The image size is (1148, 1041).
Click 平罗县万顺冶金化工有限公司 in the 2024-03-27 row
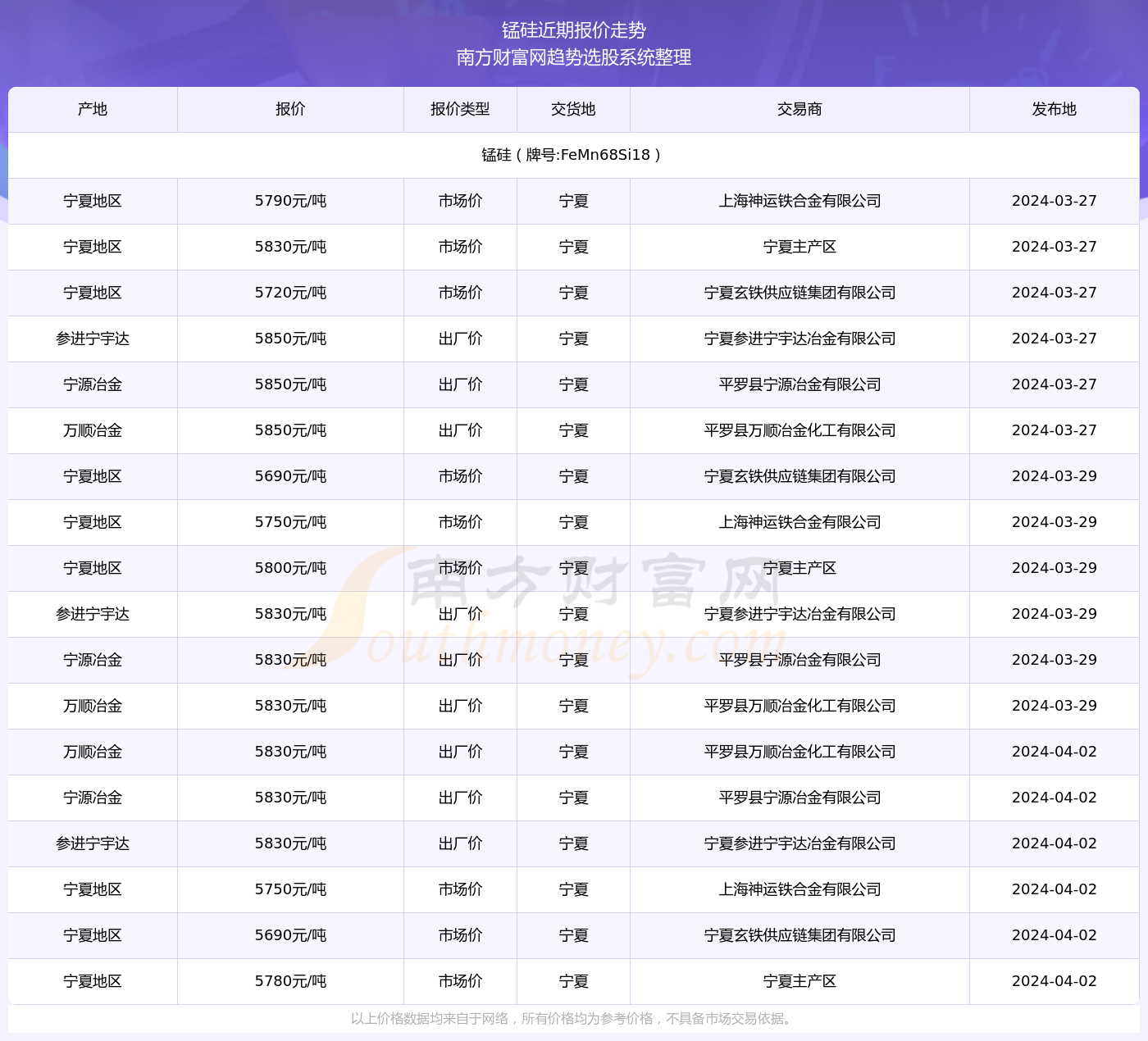[799, 430]
